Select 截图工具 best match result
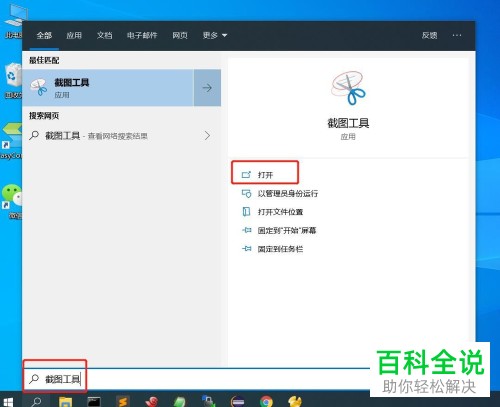Image resolution: width=500 pixels, height=407 pixels. 108,88
